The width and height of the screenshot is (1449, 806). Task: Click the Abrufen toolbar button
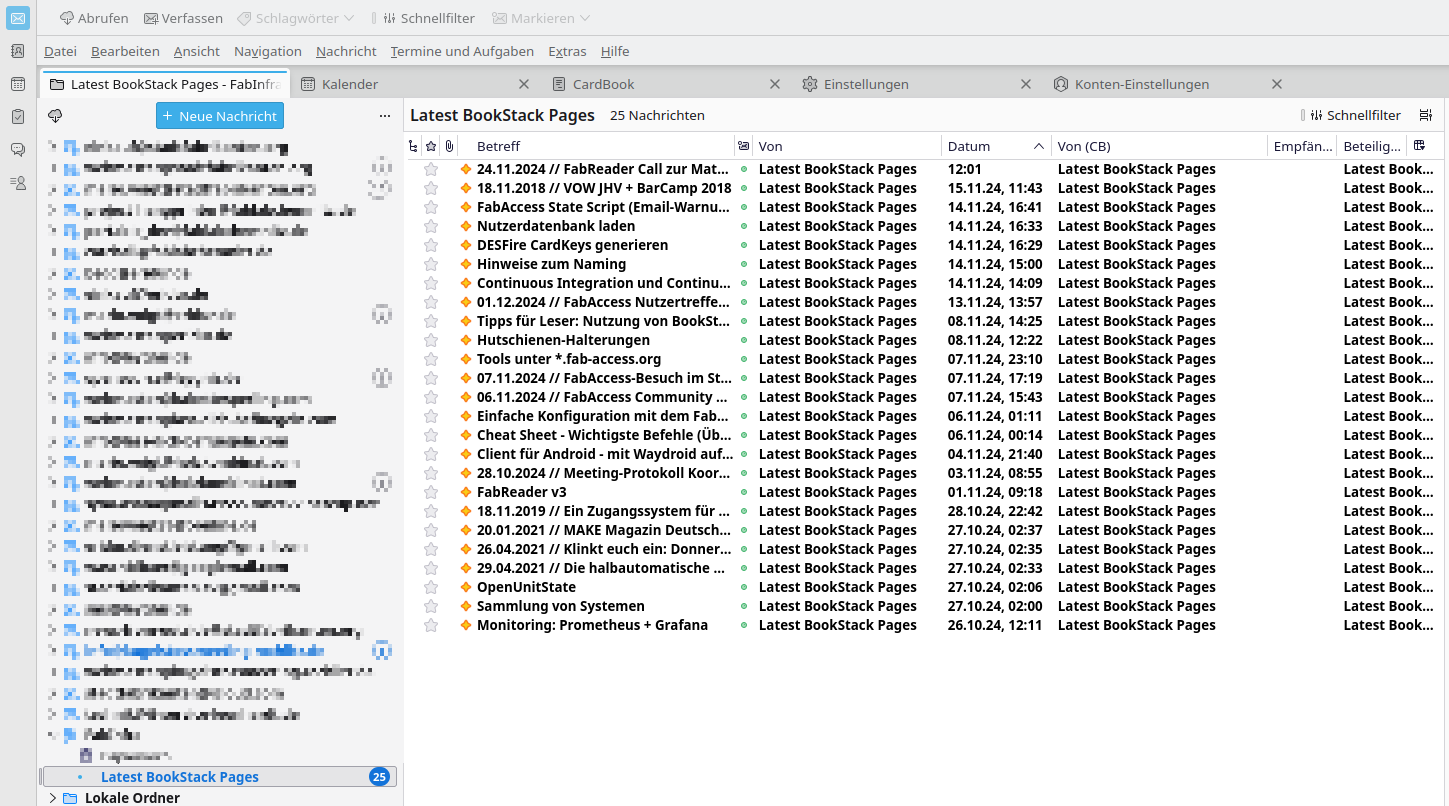94,18
